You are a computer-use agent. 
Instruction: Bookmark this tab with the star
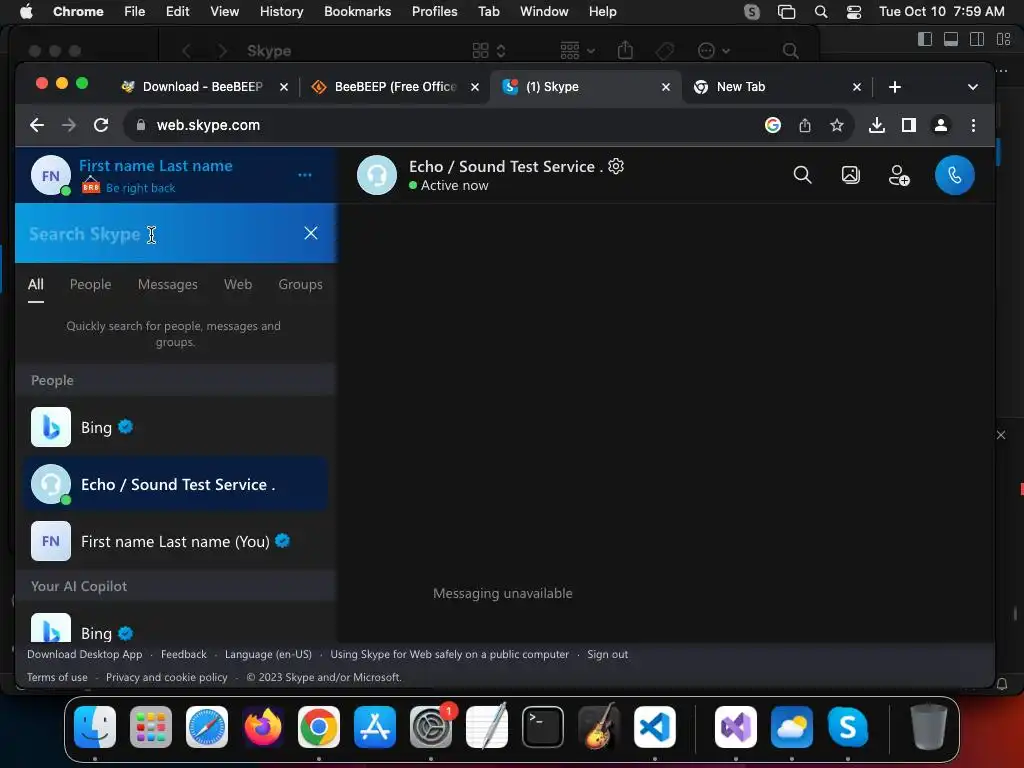837,125
